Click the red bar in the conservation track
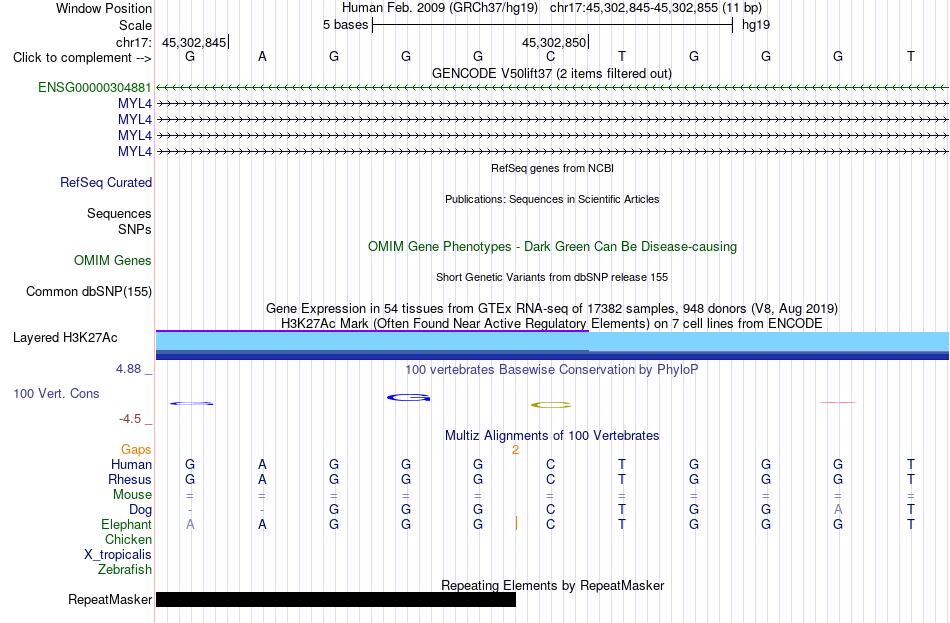The width and height of the screenshot is (950, 623). point(837,402)
